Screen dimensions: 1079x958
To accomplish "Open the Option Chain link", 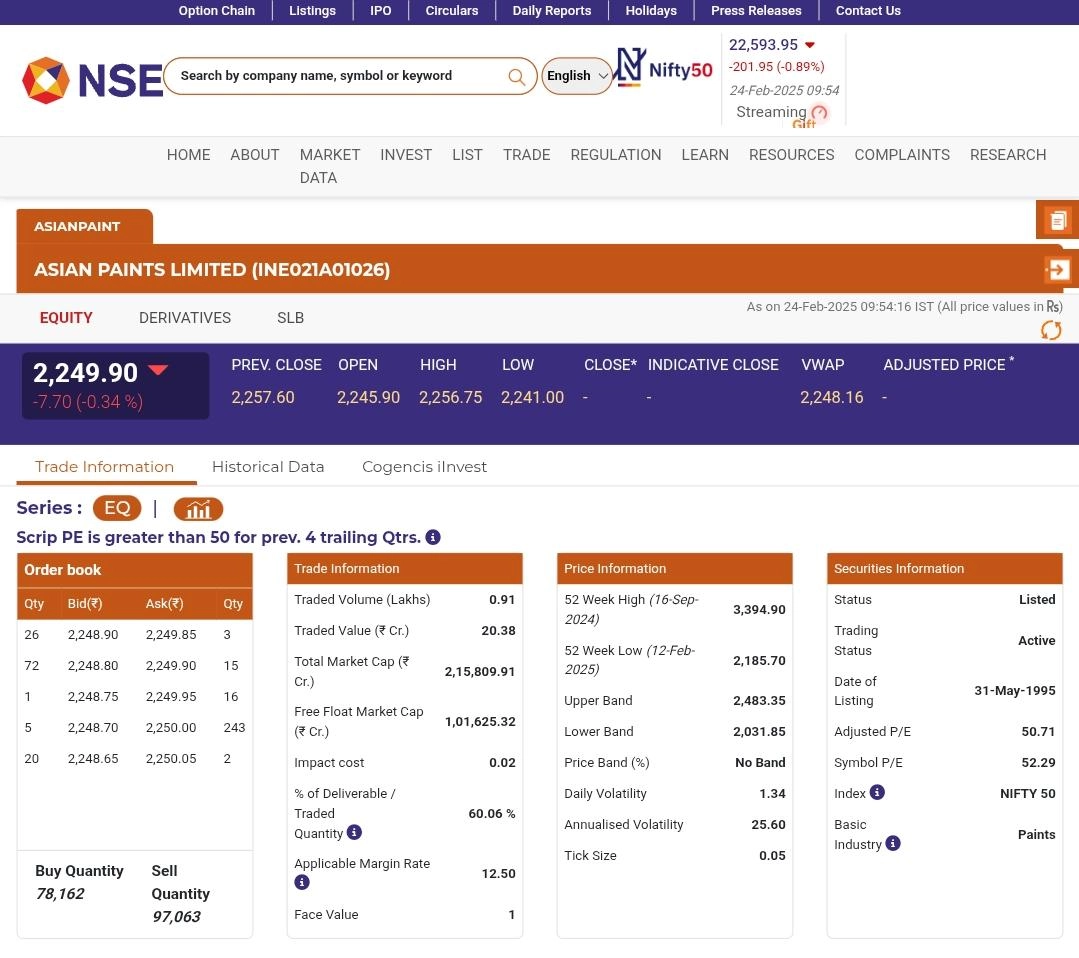I will [216, 11].
